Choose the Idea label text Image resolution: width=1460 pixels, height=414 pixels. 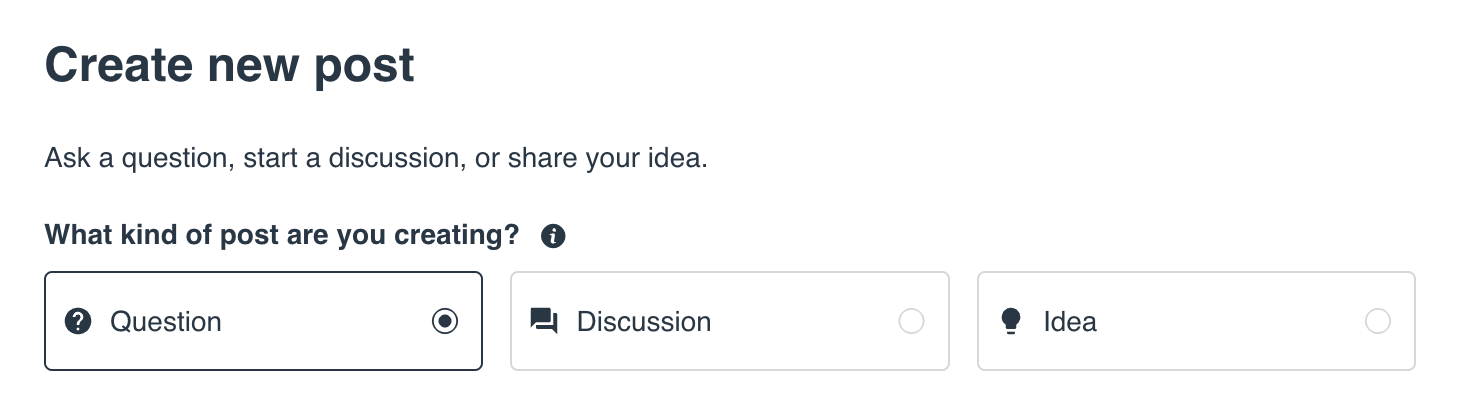click(1070, 321)
